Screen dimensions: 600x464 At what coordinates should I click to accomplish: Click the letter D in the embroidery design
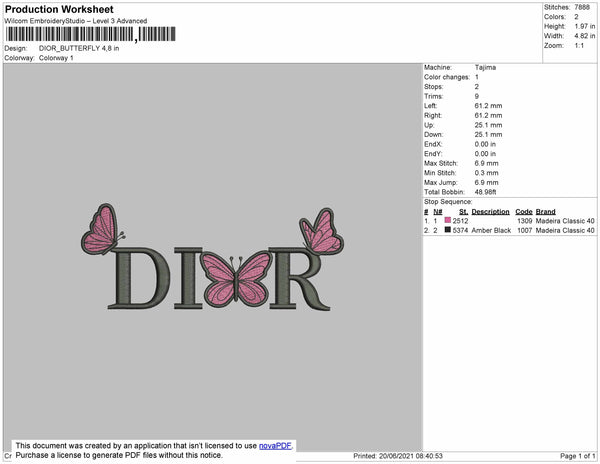[139, 278]
